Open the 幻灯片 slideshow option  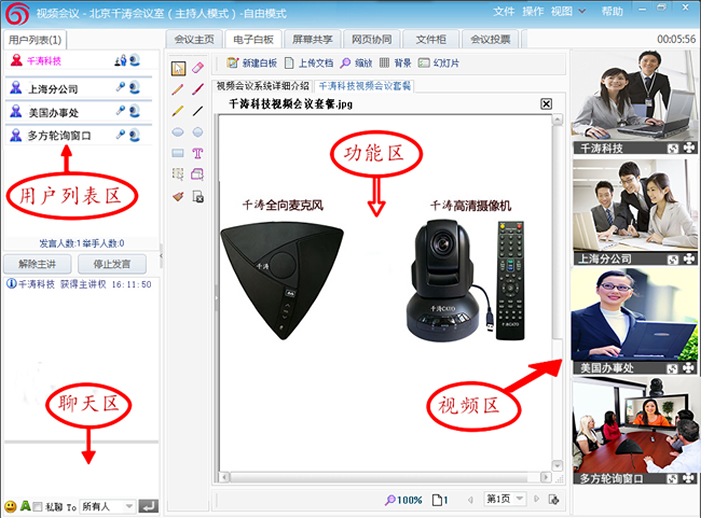pyautogui.click(x=439, y=63)
